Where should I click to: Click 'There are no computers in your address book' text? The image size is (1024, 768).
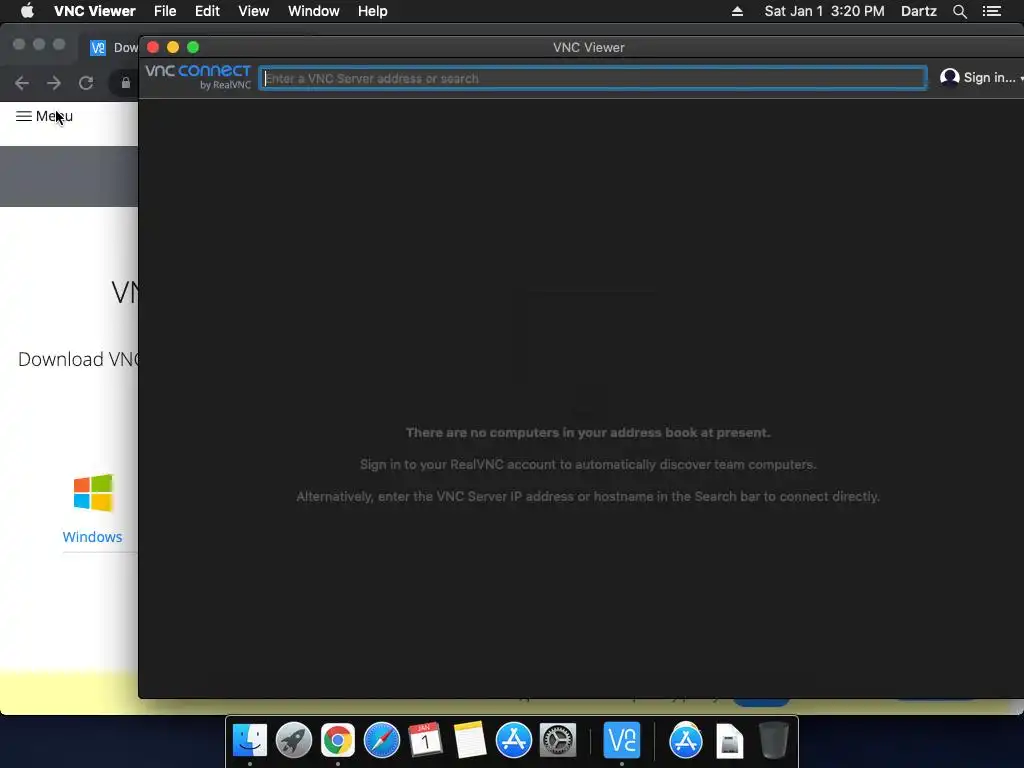click(x=588, y=432)
